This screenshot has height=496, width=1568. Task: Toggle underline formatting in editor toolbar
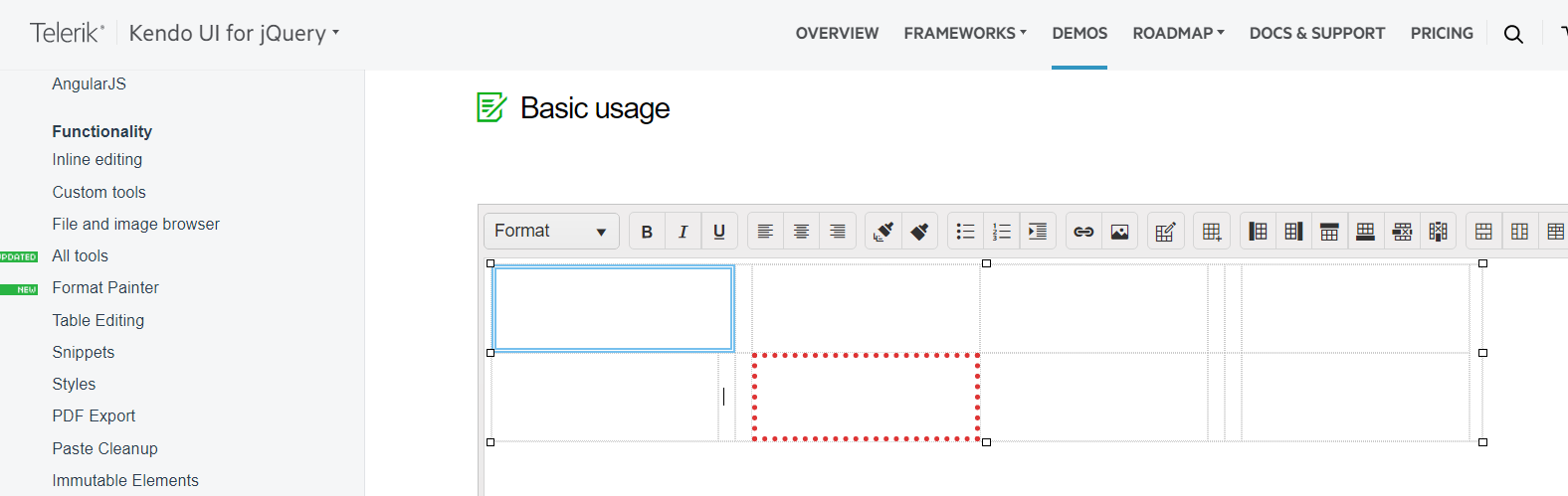pos(719,232)
